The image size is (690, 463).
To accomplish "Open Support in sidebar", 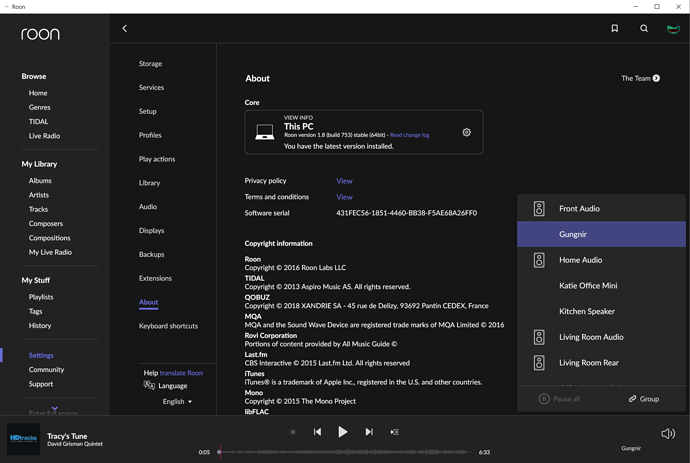I will pos(41,384).
